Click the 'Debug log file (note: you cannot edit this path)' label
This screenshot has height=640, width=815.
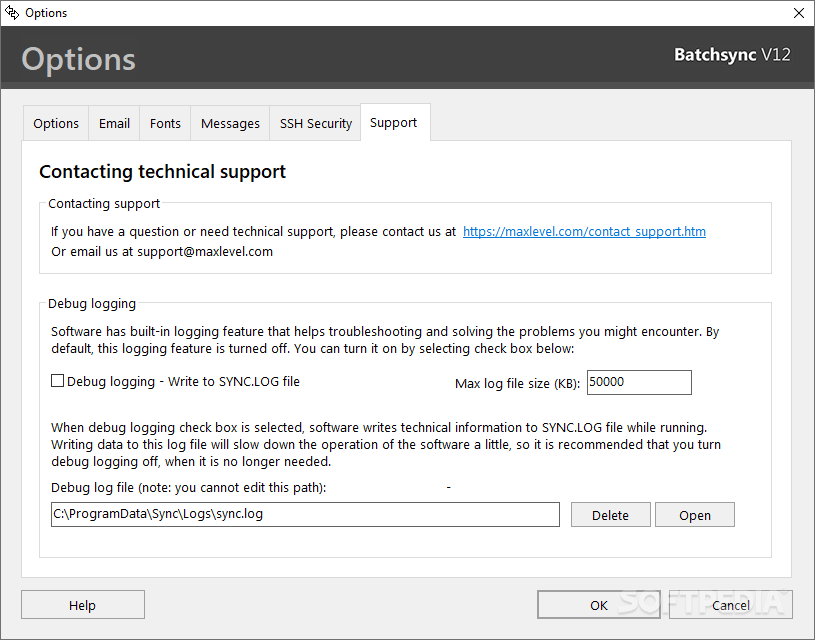(x=189, y=488)
